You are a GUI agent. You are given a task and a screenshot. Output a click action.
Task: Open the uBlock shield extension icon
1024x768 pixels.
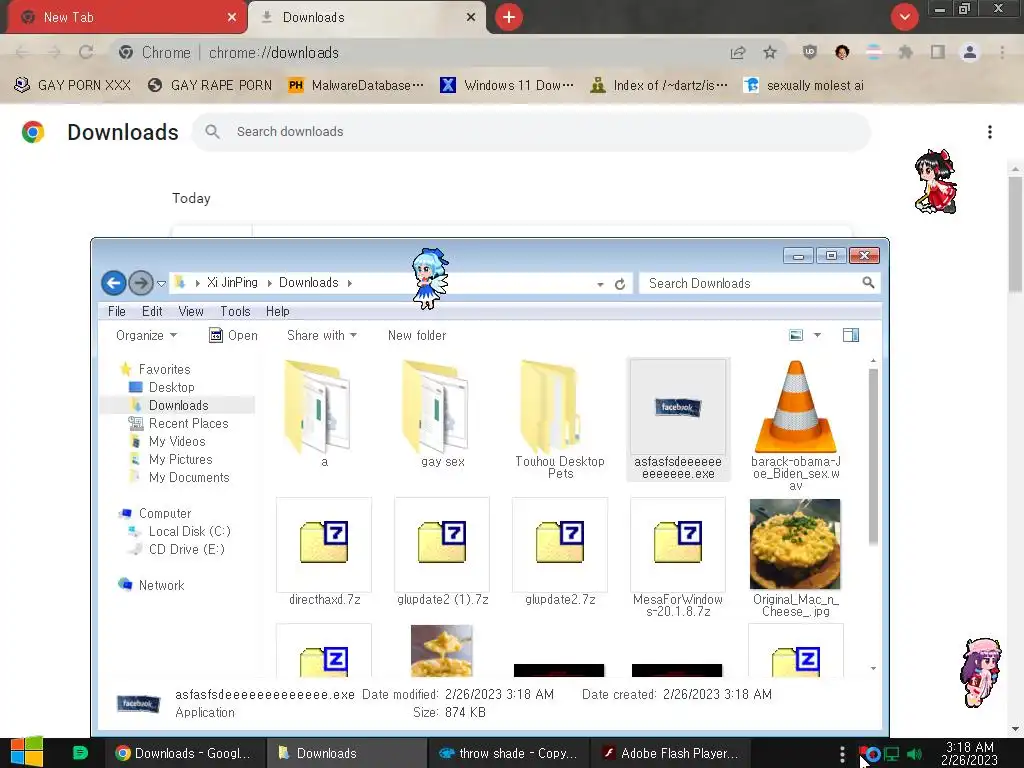(810, 52)
